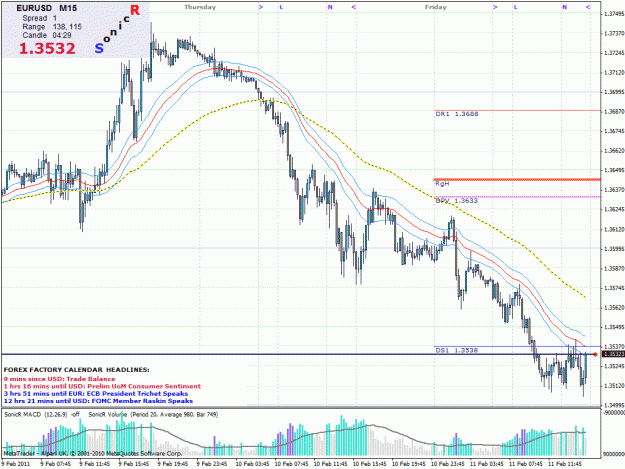Open the Prelim UoM Consumer Sentiment headline
The height and width of the screenshot is (469, 625).
pos(102,386)
